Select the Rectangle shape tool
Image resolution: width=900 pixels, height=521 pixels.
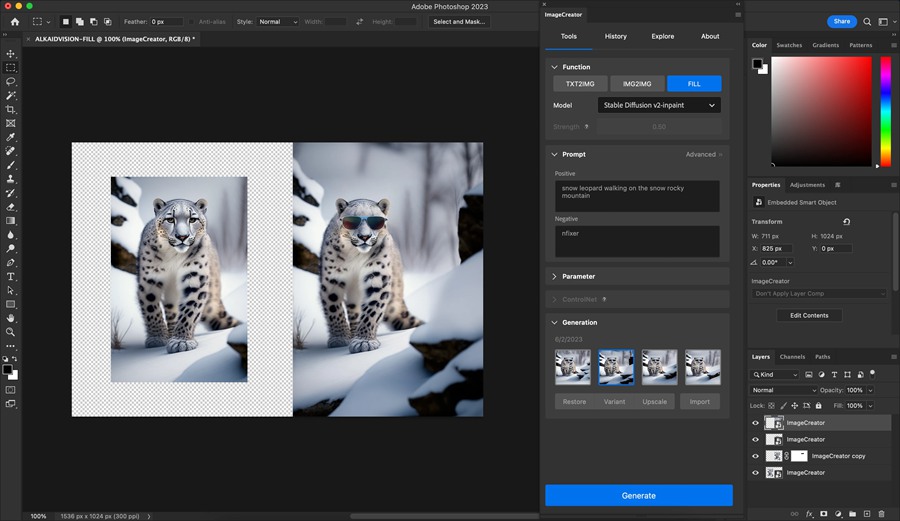[10, 304]
